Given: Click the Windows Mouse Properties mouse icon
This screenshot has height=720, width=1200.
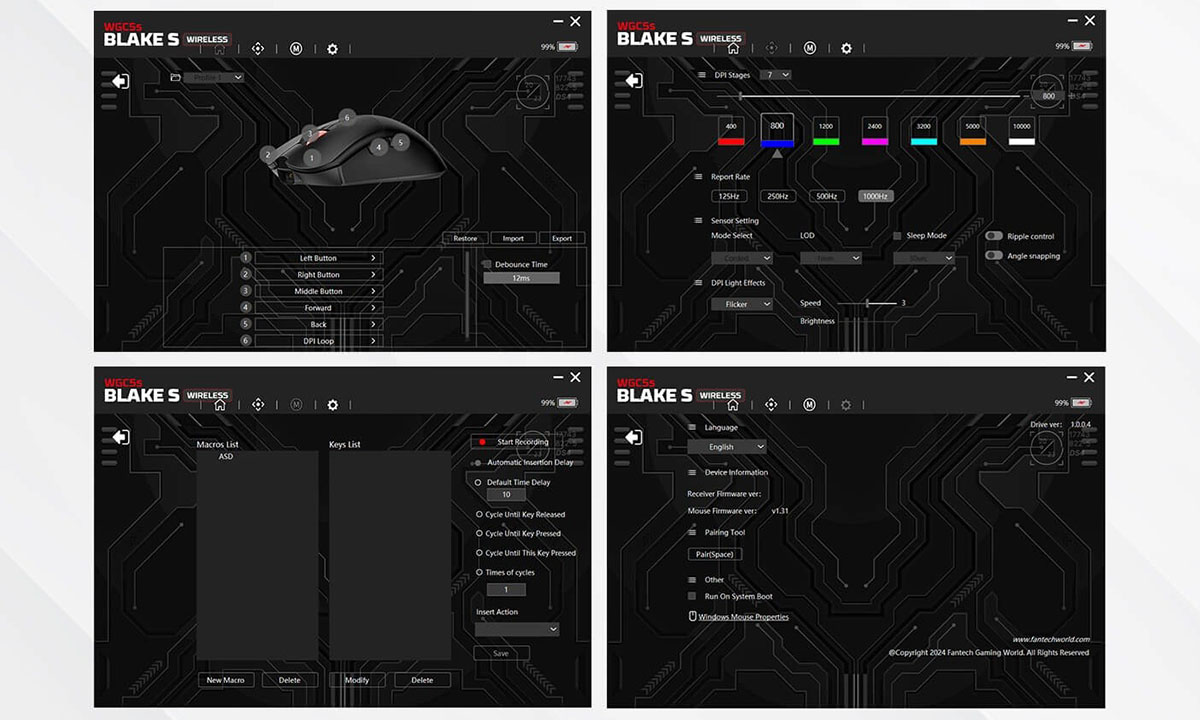Looking at the screenshot, I should [x=692, y=617].
